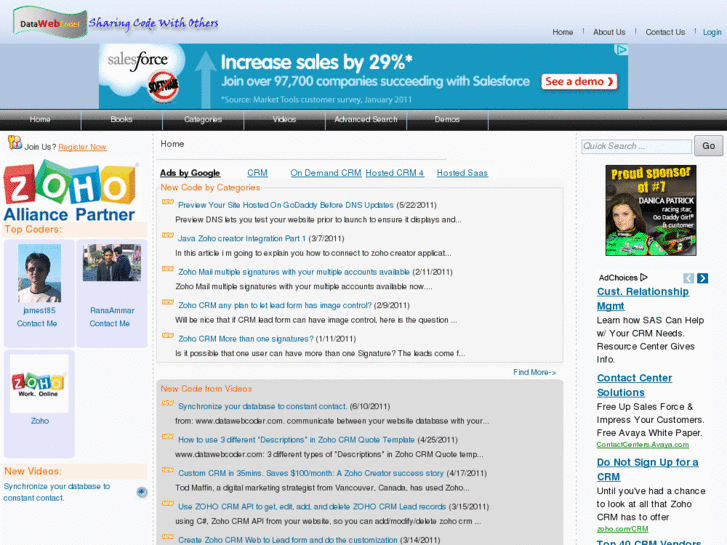Click zoho.com/CRM URL link
Image resolution: width=727 pixels, height=545 pixels.
622,529
